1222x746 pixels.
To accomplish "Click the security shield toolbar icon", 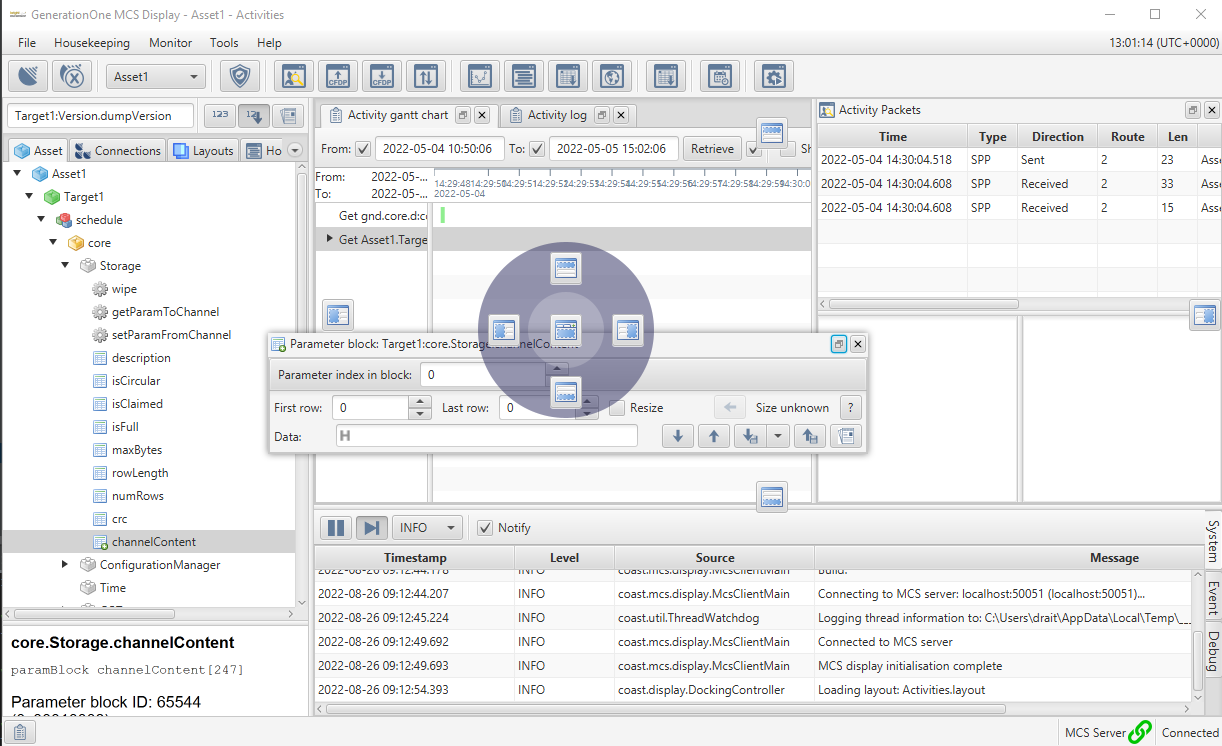I will [239, 76].
